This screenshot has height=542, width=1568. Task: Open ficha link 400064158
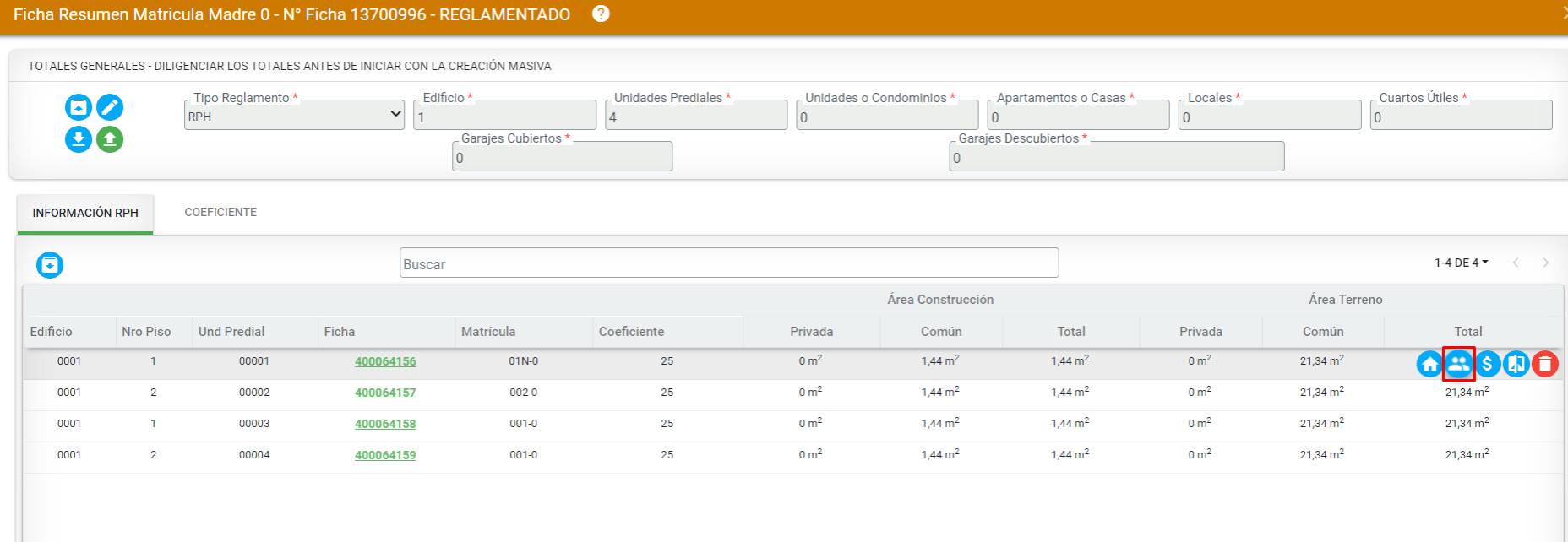[x=385, y=424]
